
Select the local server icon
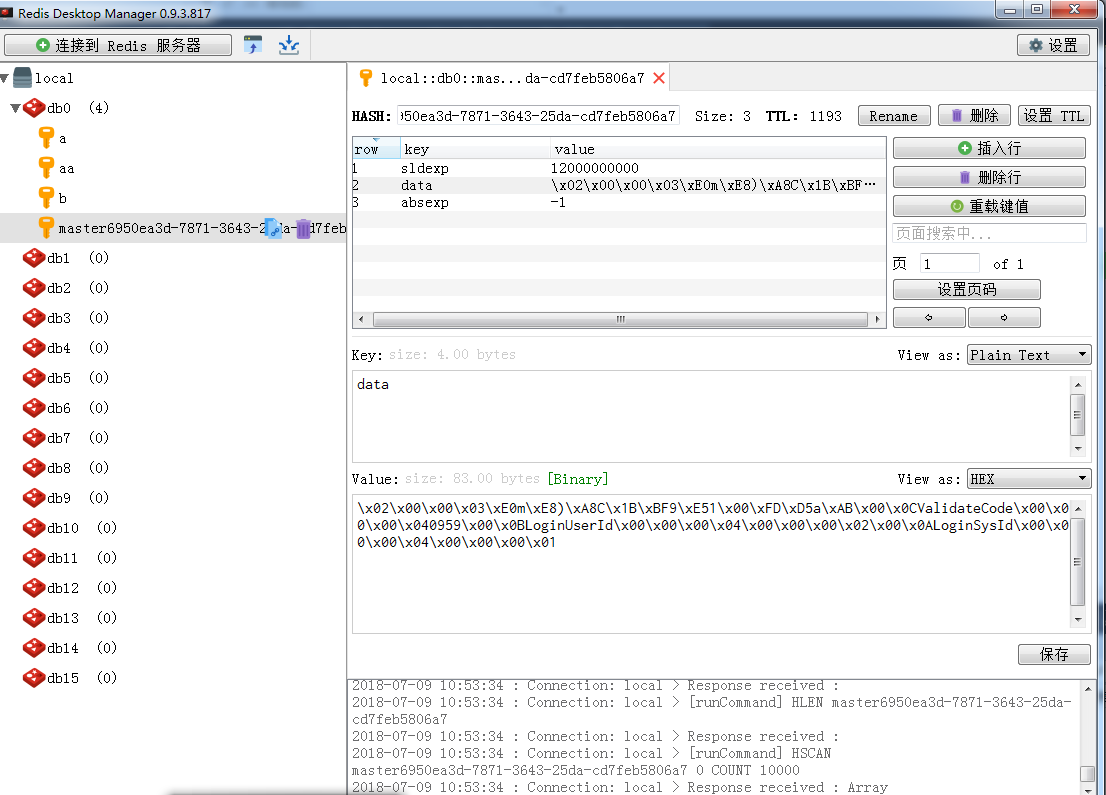pyautogui.click(x=23, y=78)
